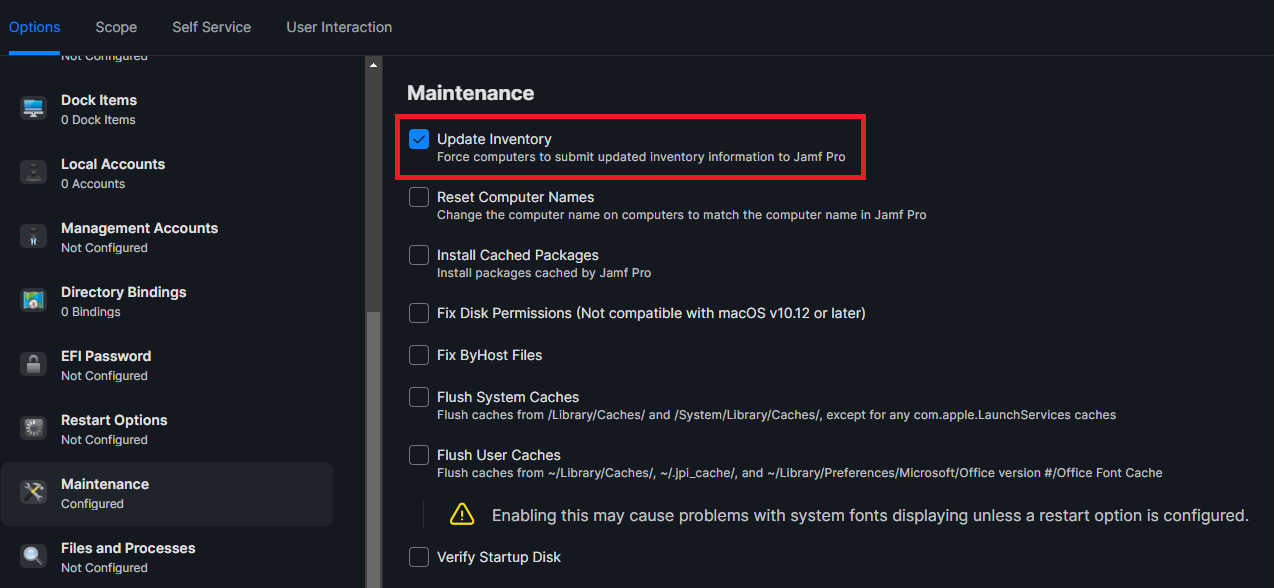1274x588 pixels.
Task: Click the Local Accounts user icon
Action: click(x=34, y=172)
